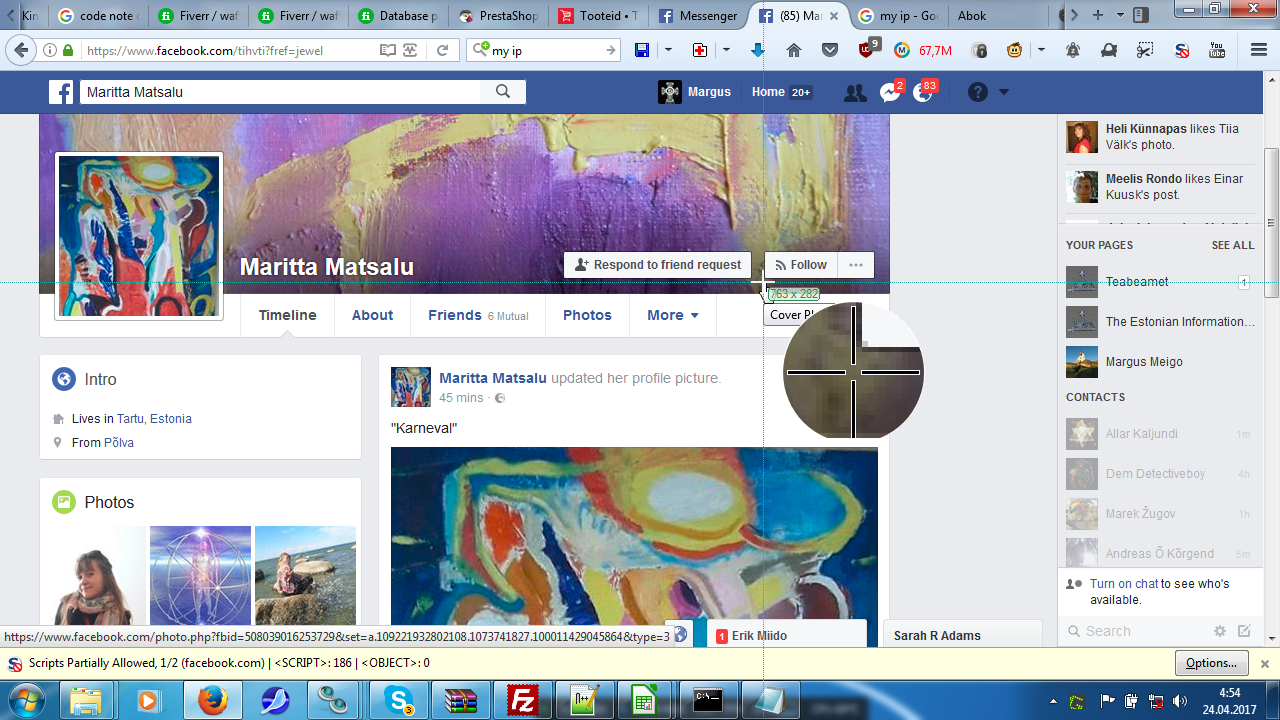This screenshot has width=1280, height=720.
Task: Click the Windows Start button
Action: pyautogui.click(x=27, y=700)
